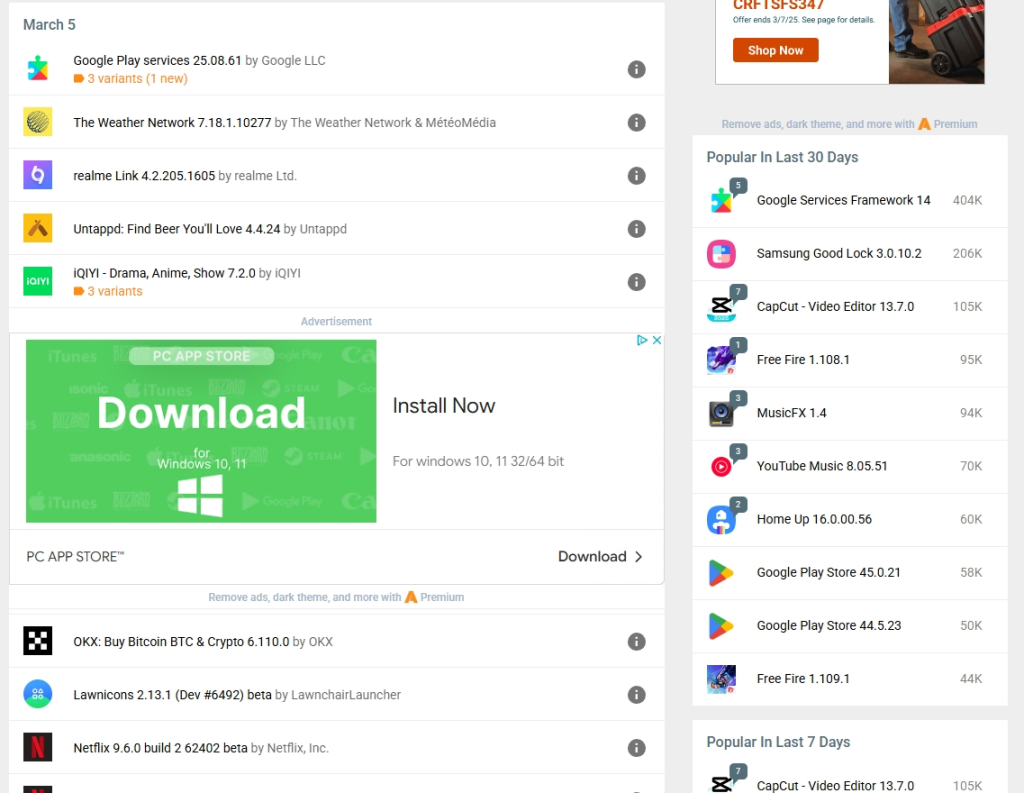
Task: Click info icon for realme Link
Action: pos(636,175)
